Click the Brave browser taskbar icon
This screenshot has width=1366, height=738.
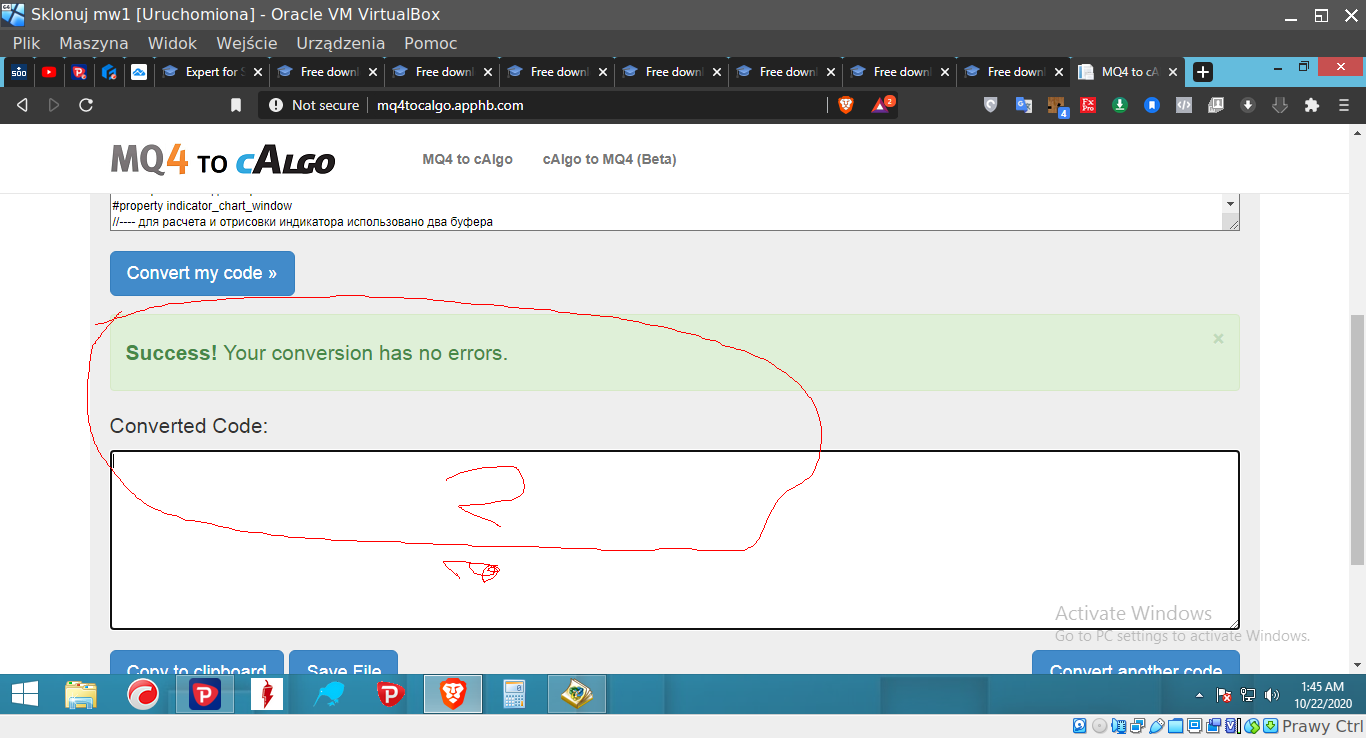[453, 694]
